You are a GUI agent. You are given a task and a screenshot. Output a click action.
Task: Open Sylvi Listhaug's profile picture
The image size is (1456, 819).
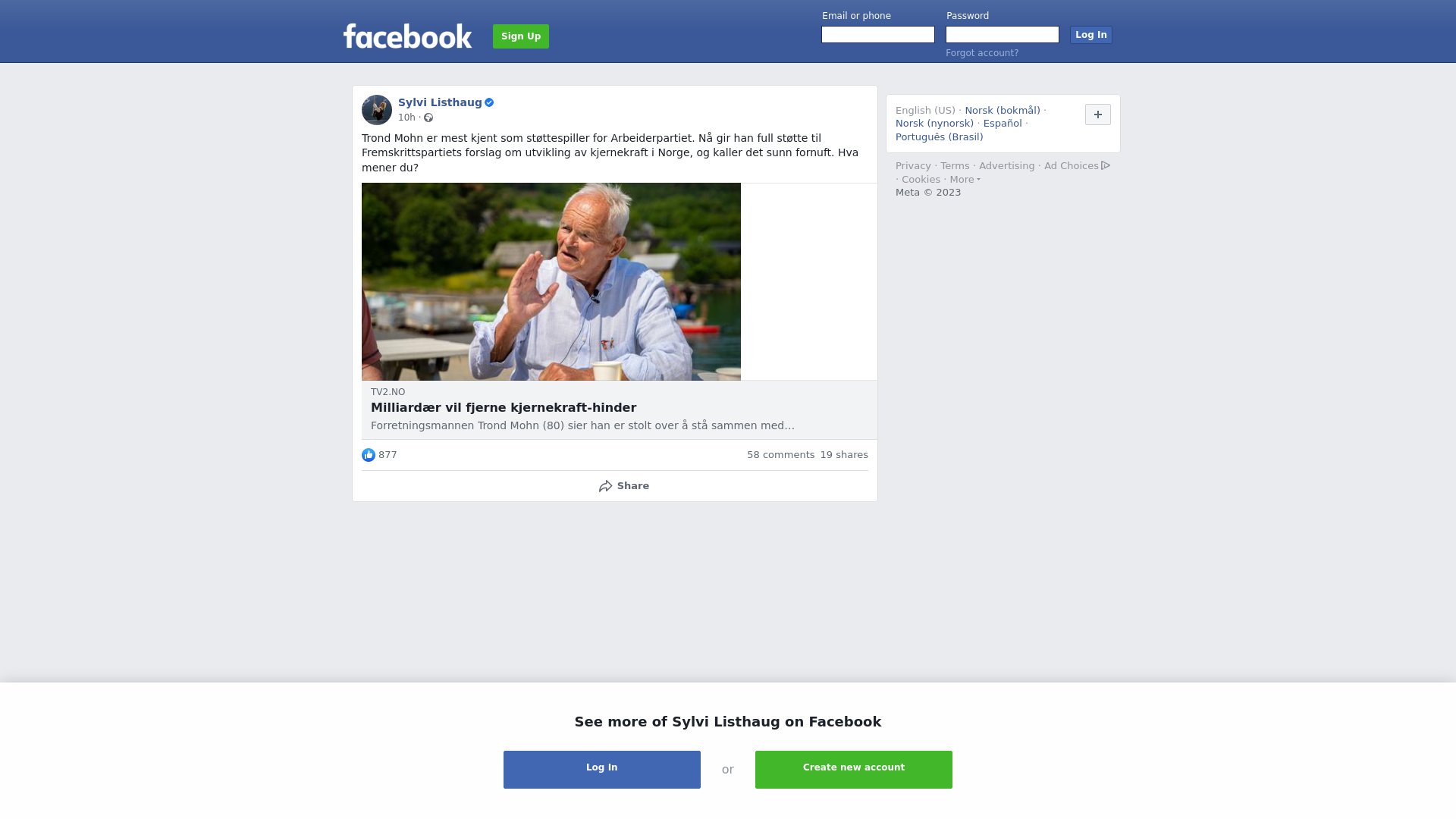click(x=377, y=110)
